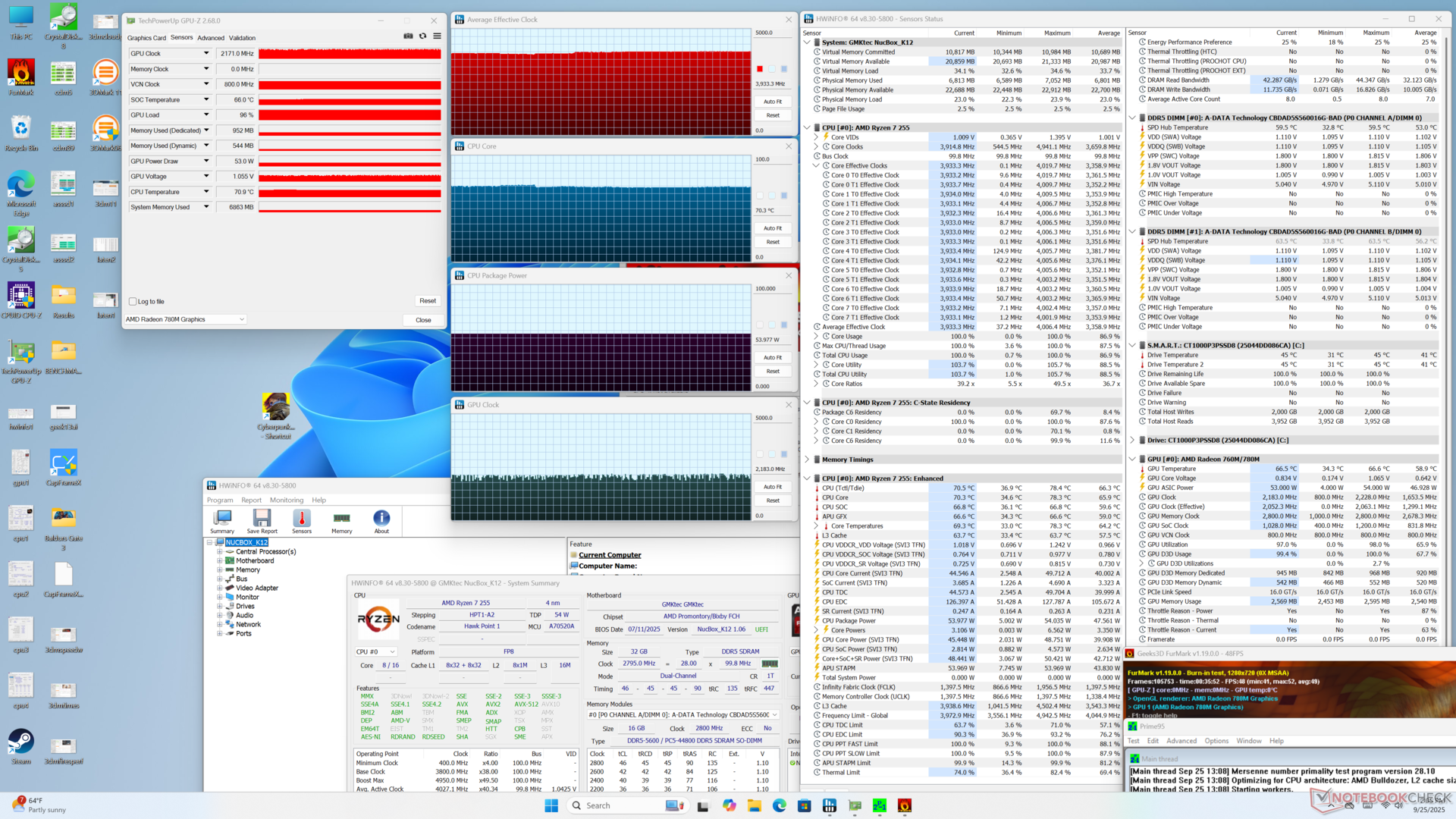Click the GPU-Z refresh icon
This screenshot has height=819, width=1456.
pos(422,36)
